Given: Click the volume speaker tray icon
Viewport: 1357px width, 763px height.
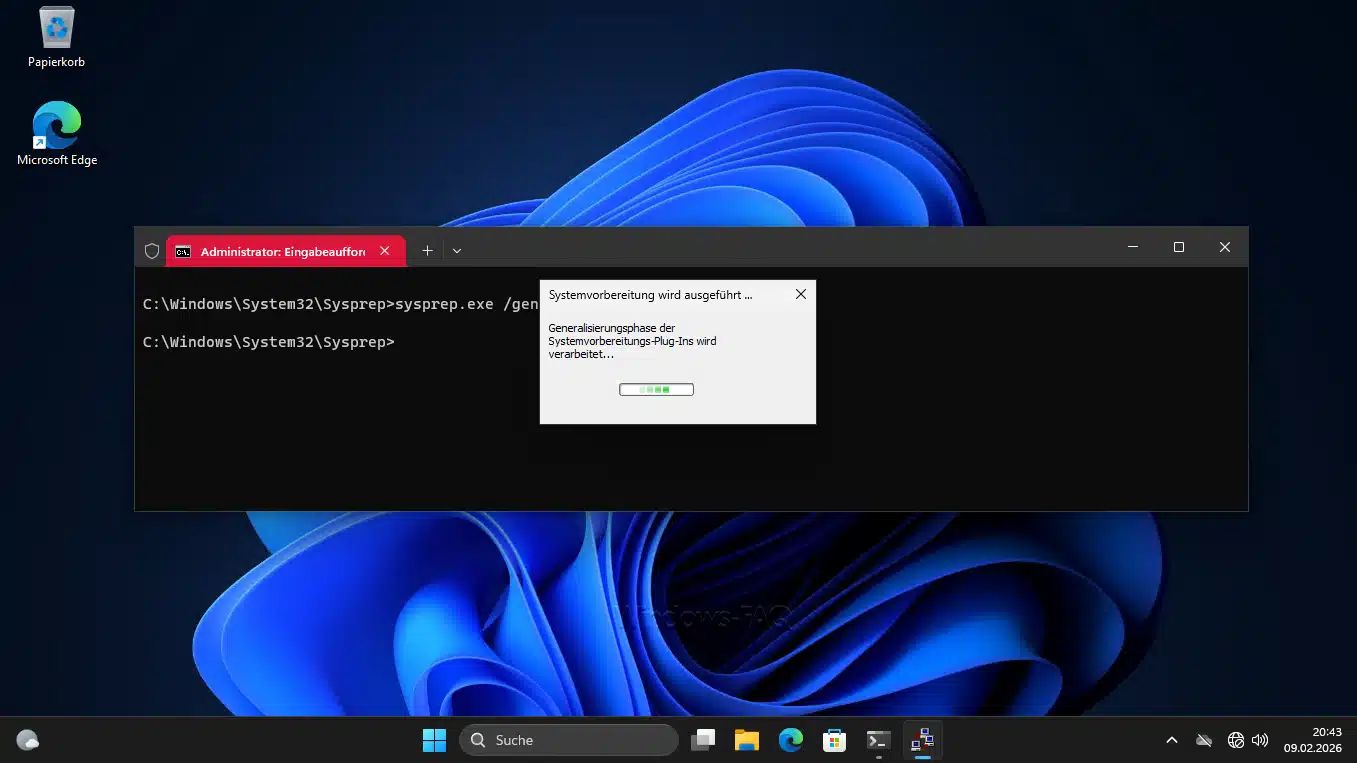Looking at the screenshot, I should [1260, 740].
